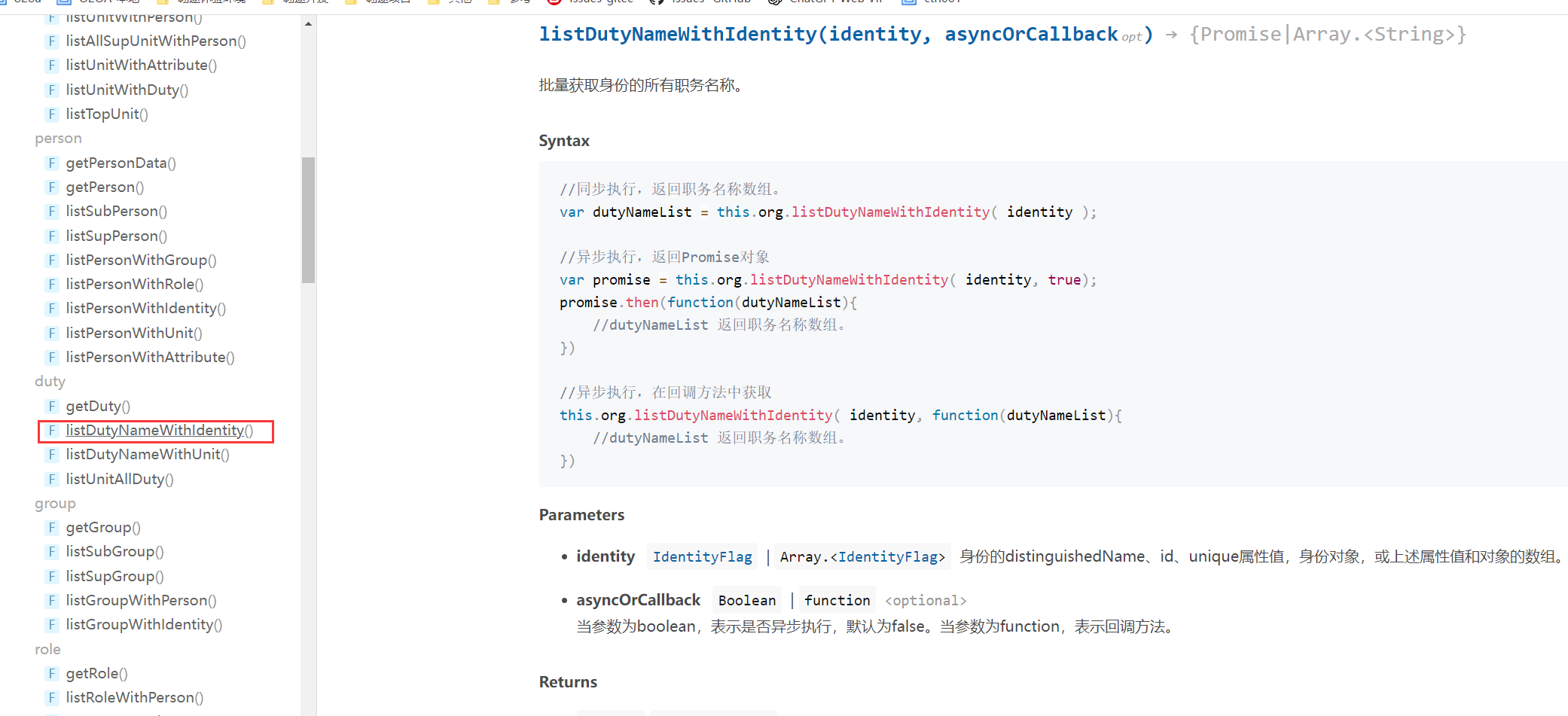1568x716 pixels.
Task: Click the F icon beside getRole()
Action: pos(52,674)
